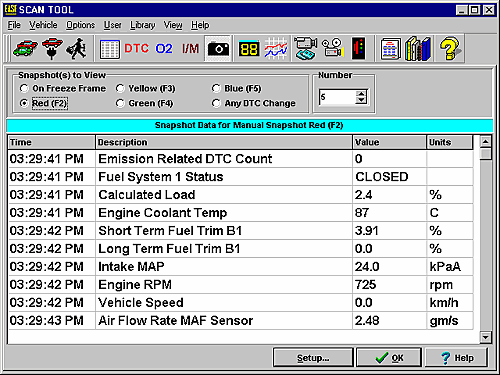The image size is (500, 375).
Task: Open the File menu
Action: [14, 25]
